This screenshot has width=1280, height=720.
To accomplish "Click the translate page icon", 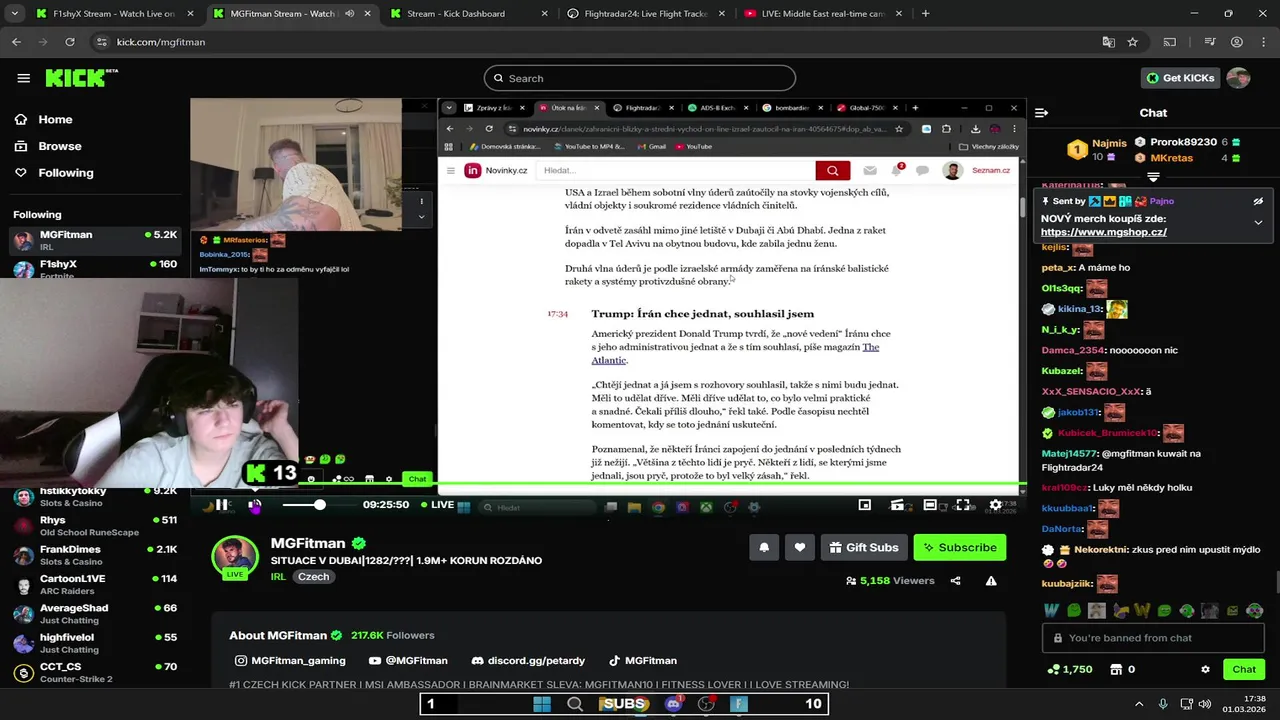I will pyautogui.click(x=1108, y=42).
